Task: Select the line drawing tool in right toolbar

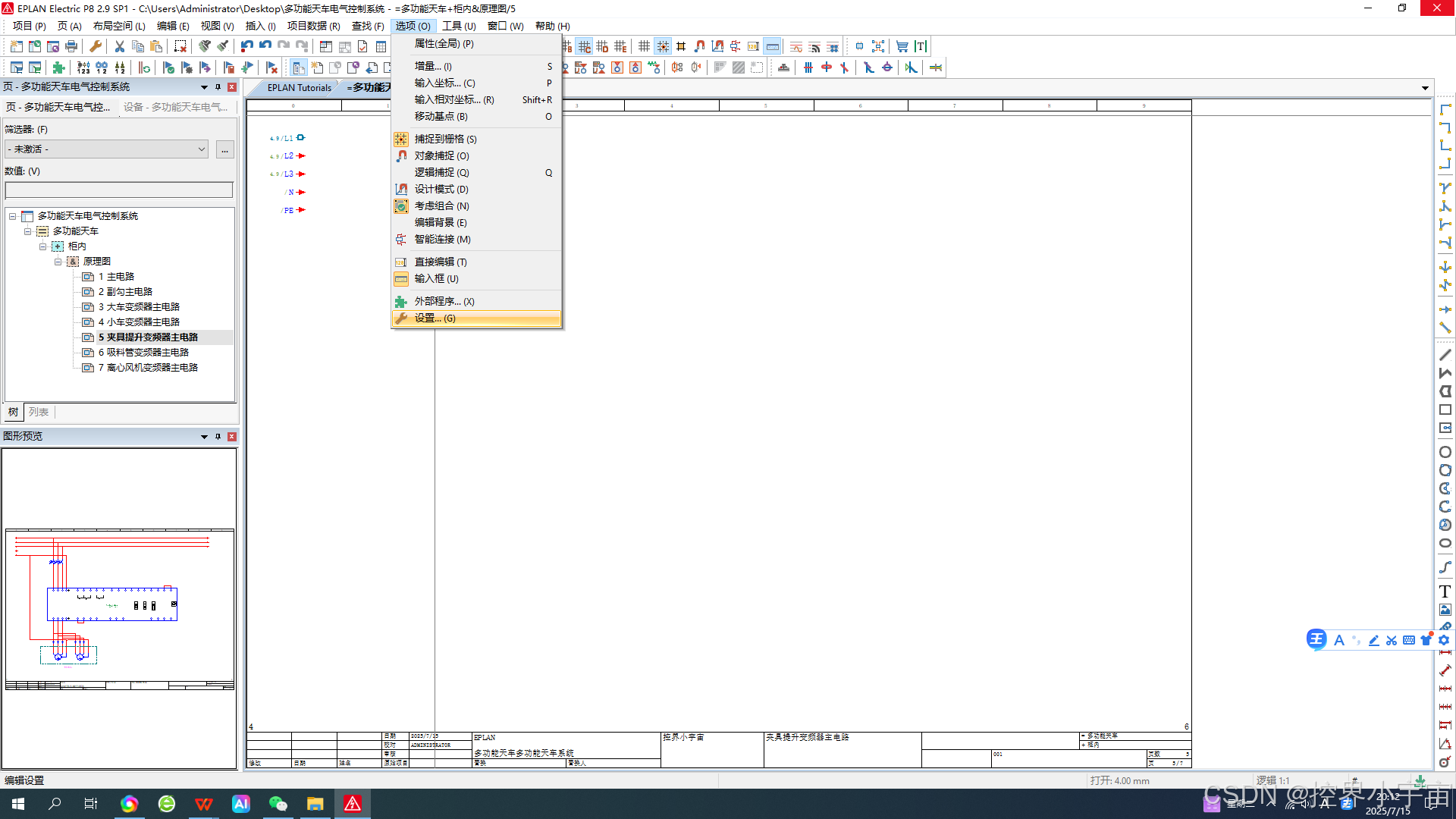Action: [1445, 355]
